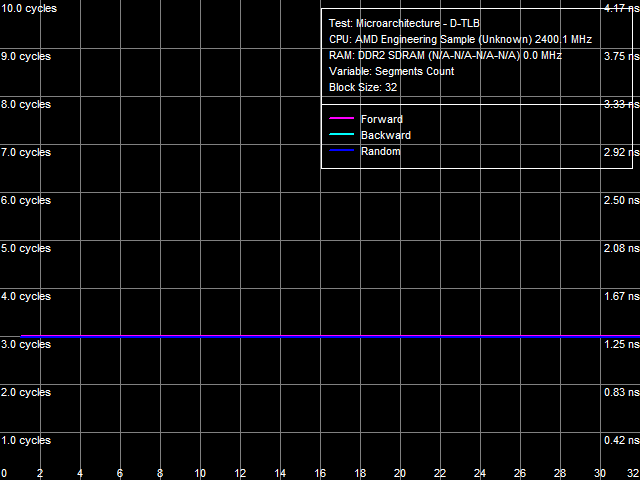Click the '10.0 cycles' y-axis label
The width and height of the screenshot is (640, 480).
pos(28,8)
